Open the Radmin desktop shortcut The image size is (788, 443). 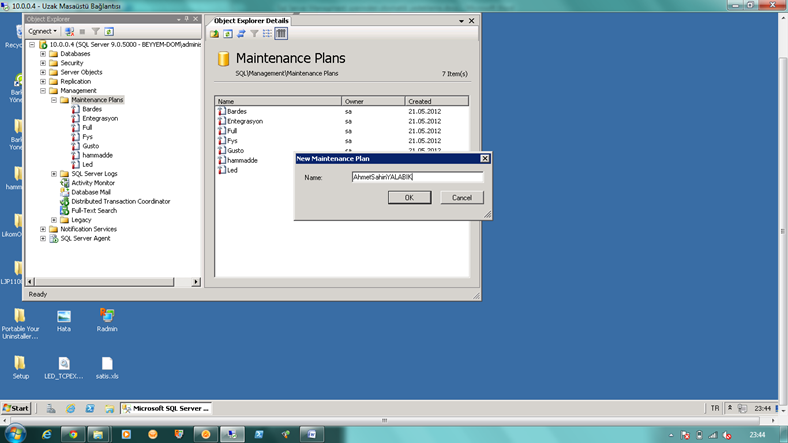point(107,320)
